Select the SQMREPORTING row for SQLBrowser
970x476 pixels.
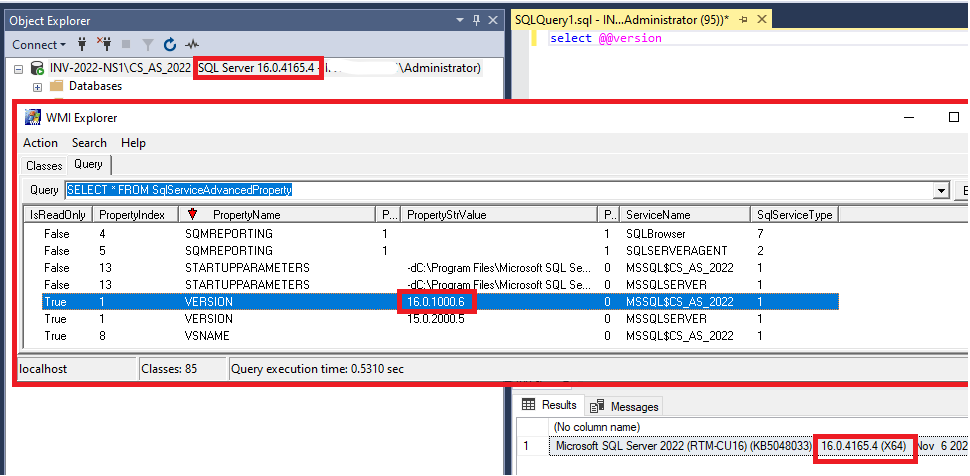point(431,234)
